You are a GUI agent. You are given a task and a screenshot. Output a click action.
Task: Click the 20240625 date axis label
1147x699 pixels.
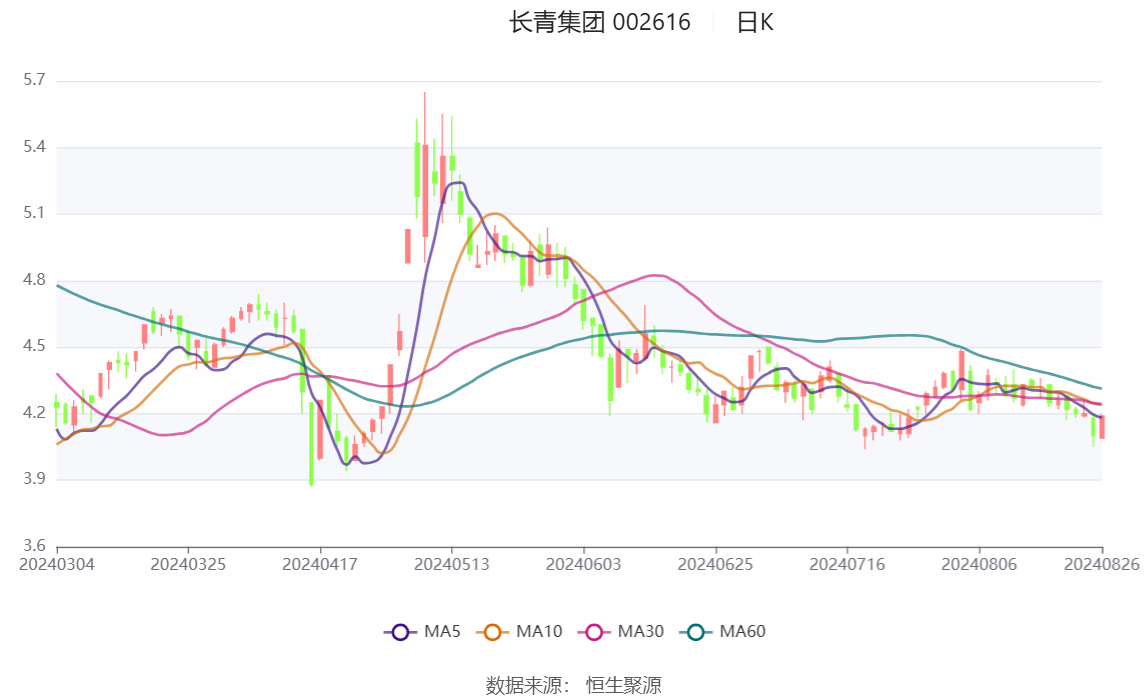[715, 564]
